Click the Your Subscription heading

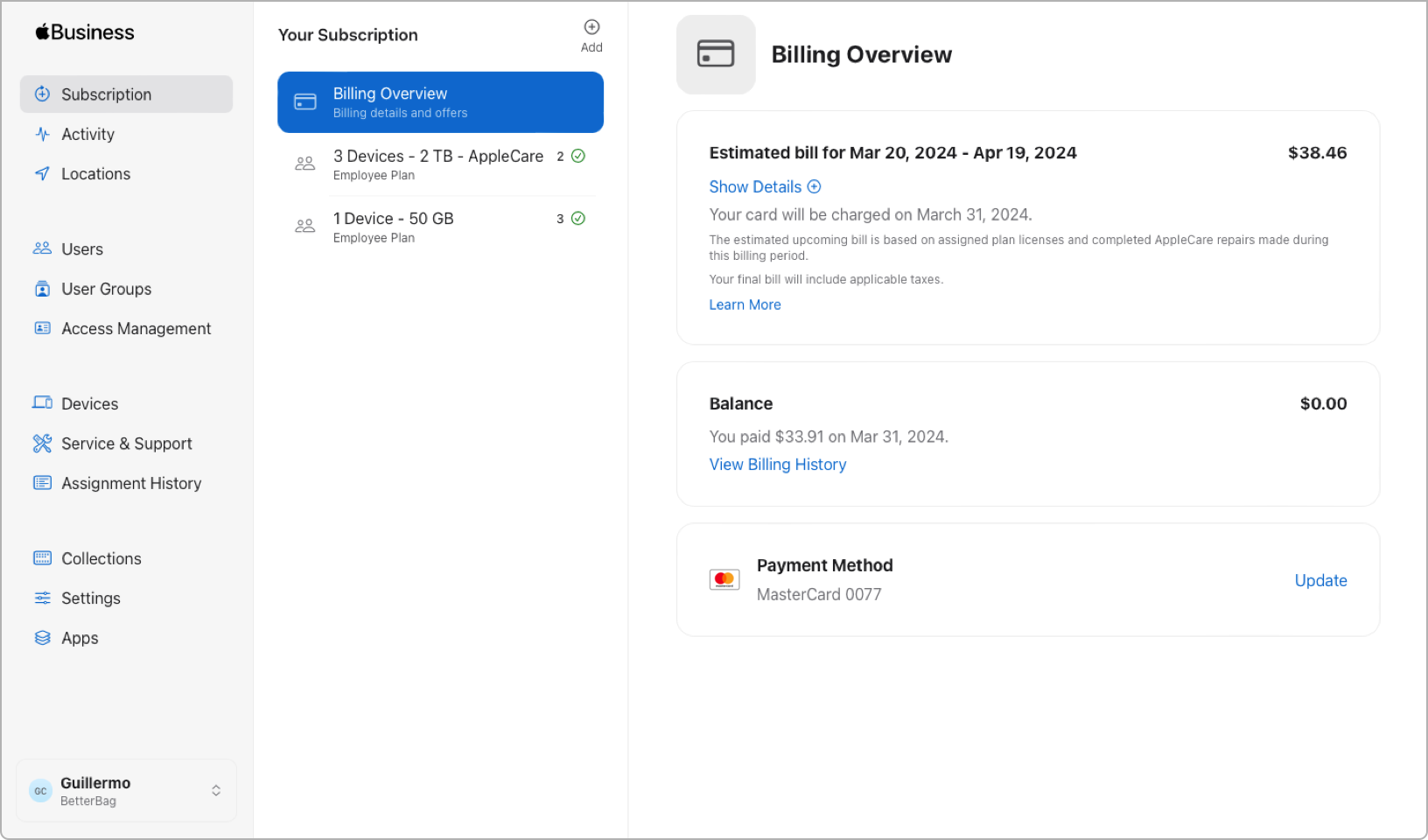click(347, 35)
